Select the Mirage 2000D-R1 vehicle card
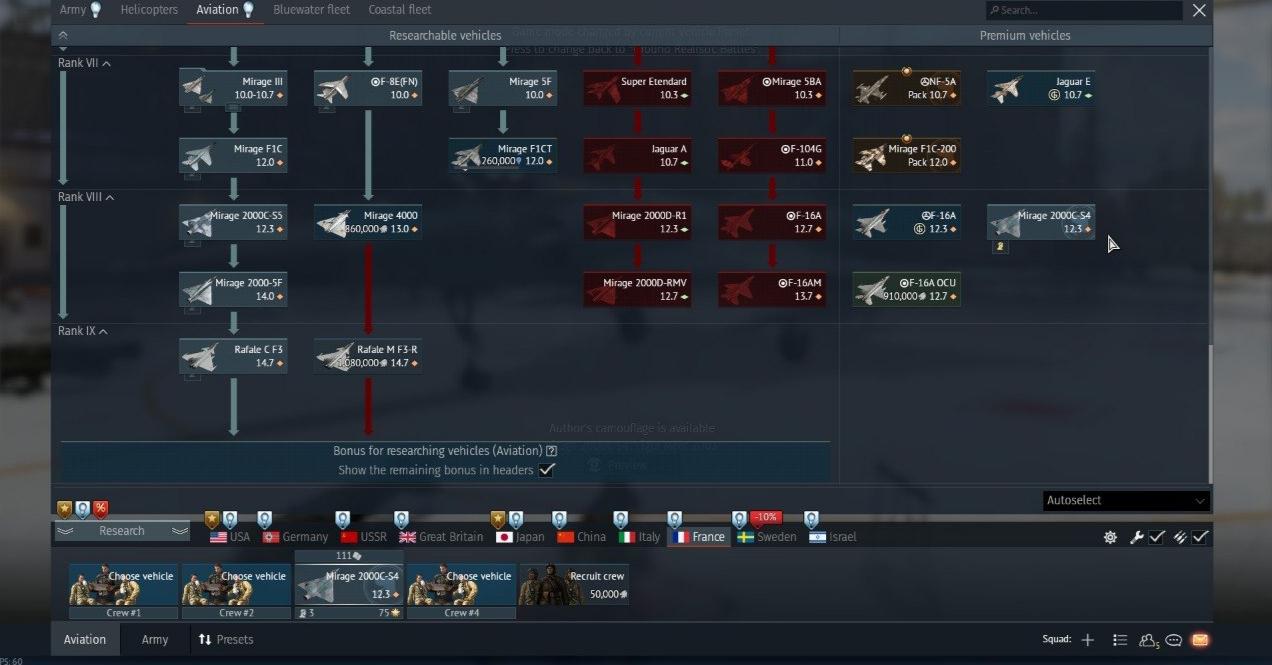 click(x=638, y=222)
